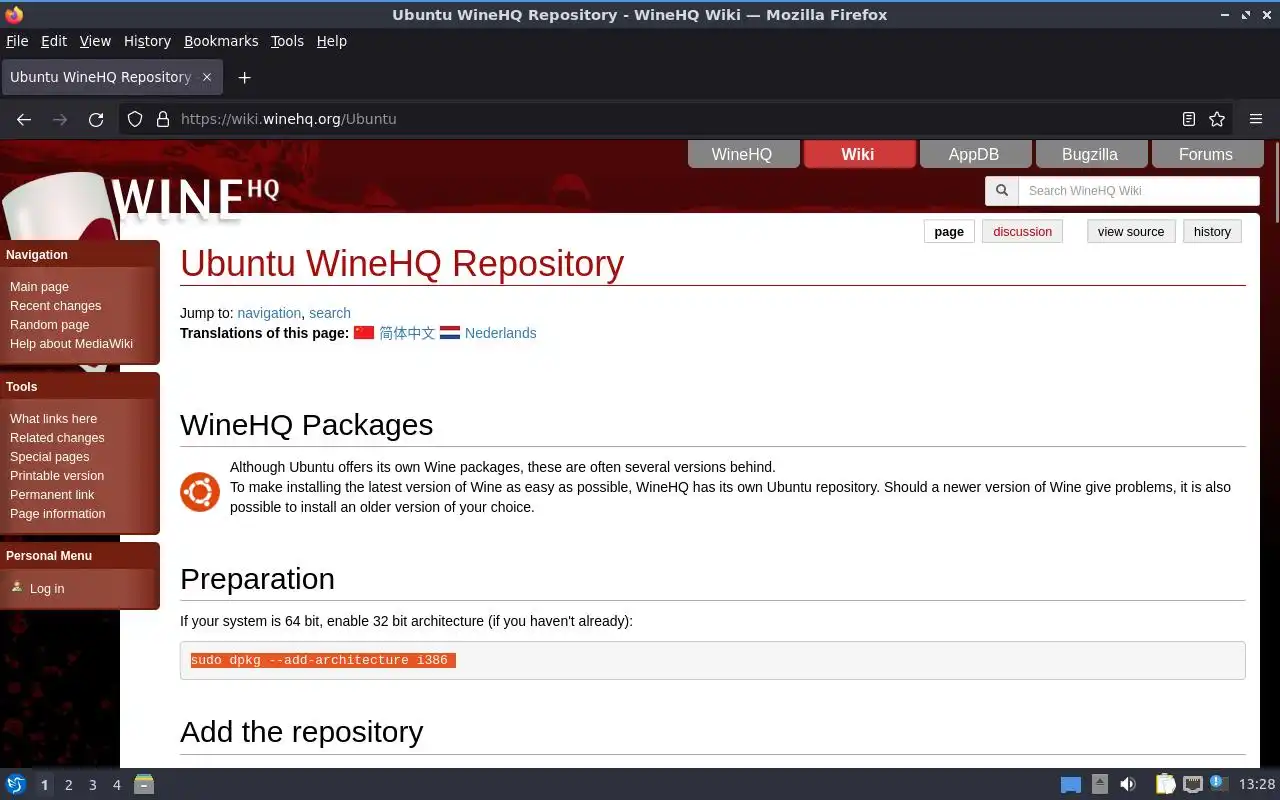Open Printable version link
Screen dimensions: 1280x800
coord(57,475)
